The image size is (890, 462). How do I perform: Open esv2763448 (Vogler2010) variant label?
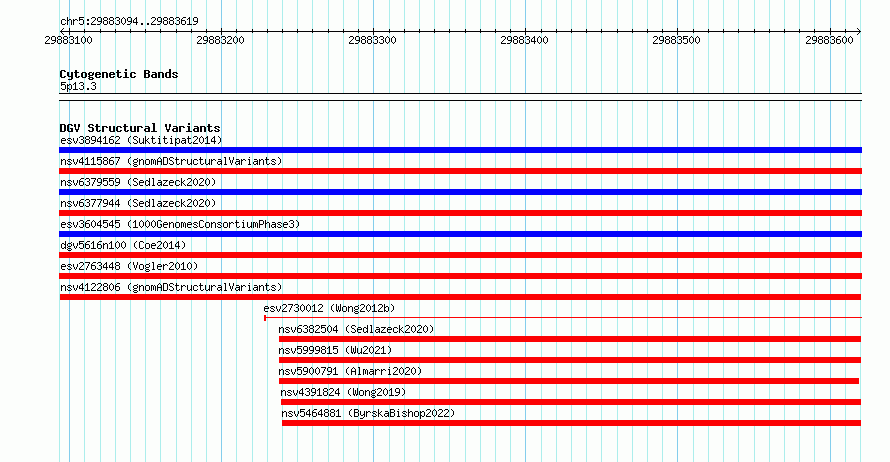(x=129, y=266)
